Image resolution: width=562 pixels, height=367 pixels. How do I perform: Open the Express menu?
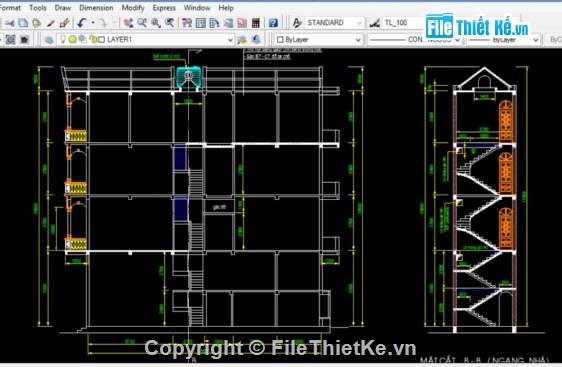point(164,8)
